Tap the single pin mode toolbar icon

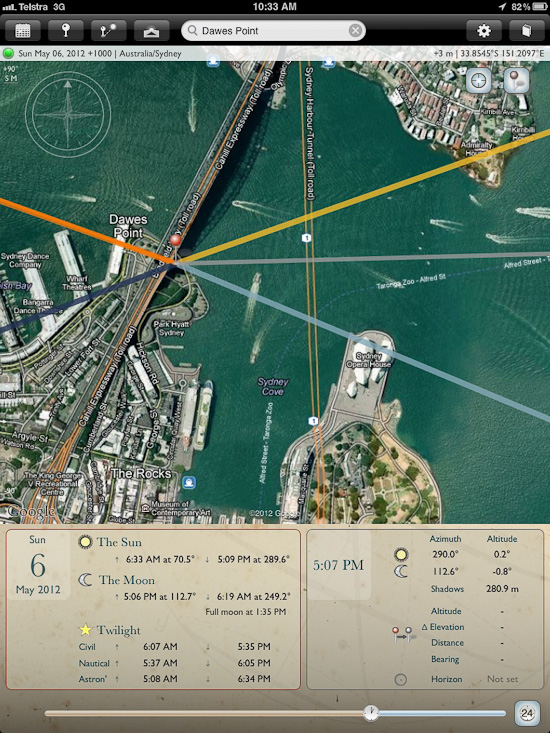click(x=66, y=31)
